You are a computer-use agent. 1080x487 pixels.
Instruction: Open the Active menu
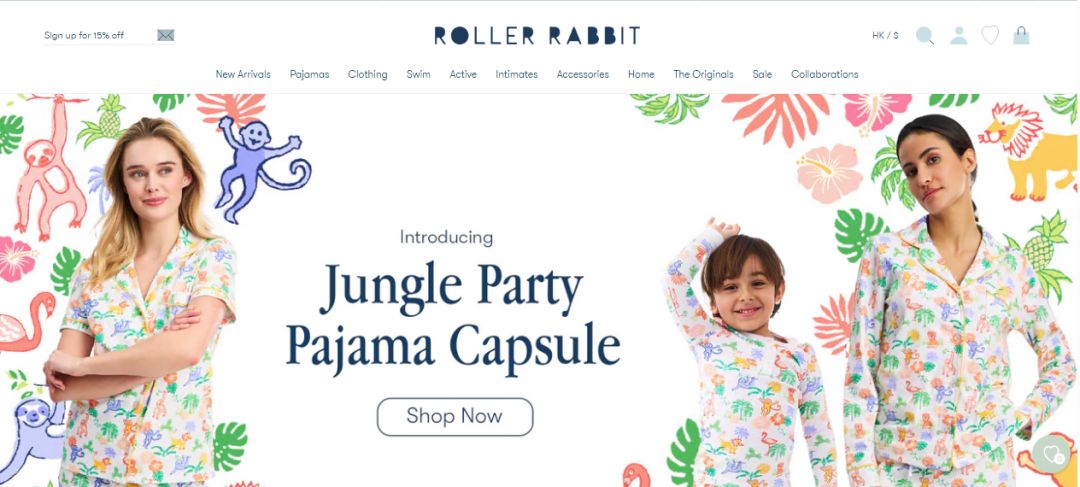(463, 74)
